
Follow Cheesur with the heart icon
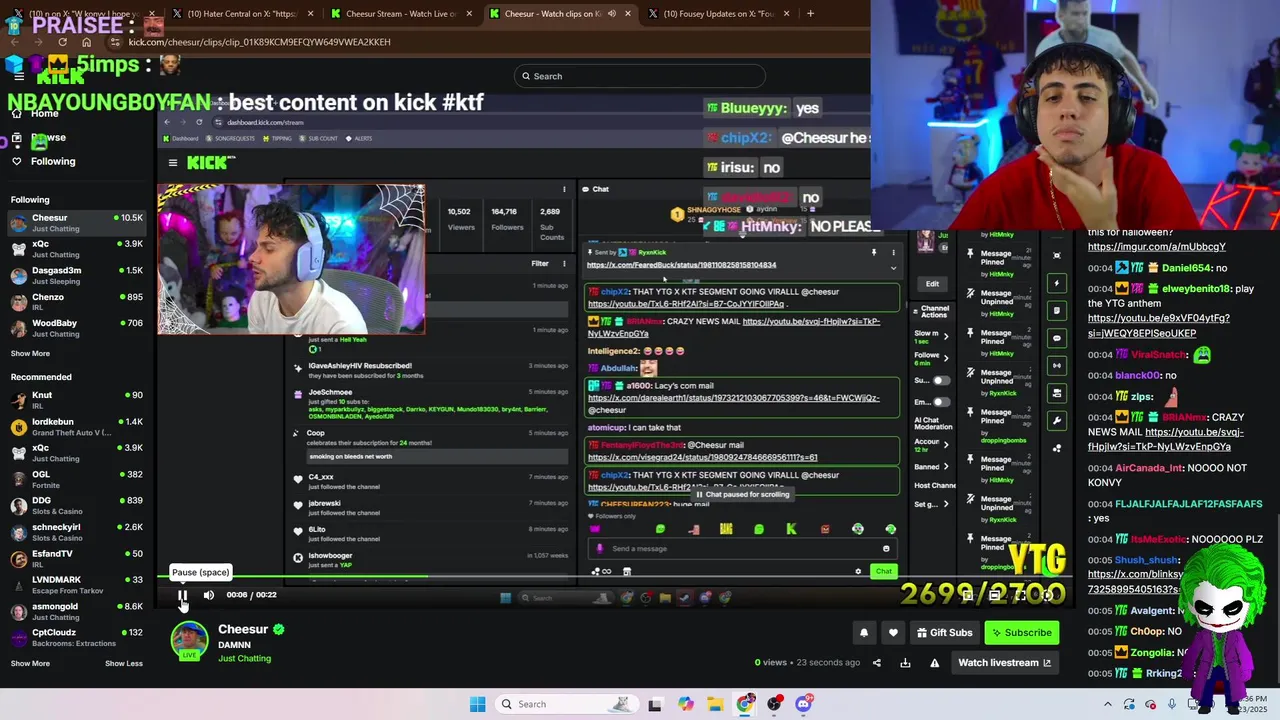tap(893, 632)
